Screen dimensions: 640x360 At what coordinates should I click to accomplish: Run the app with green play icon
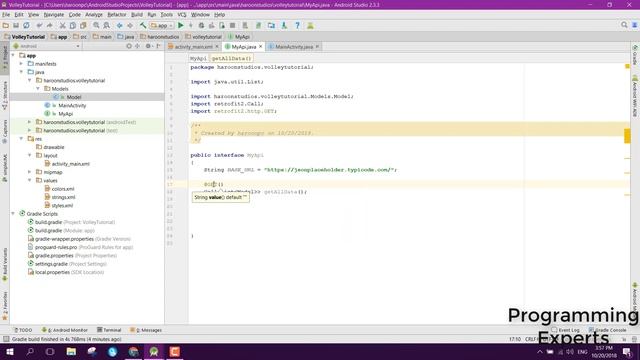[x=180, y=25]
